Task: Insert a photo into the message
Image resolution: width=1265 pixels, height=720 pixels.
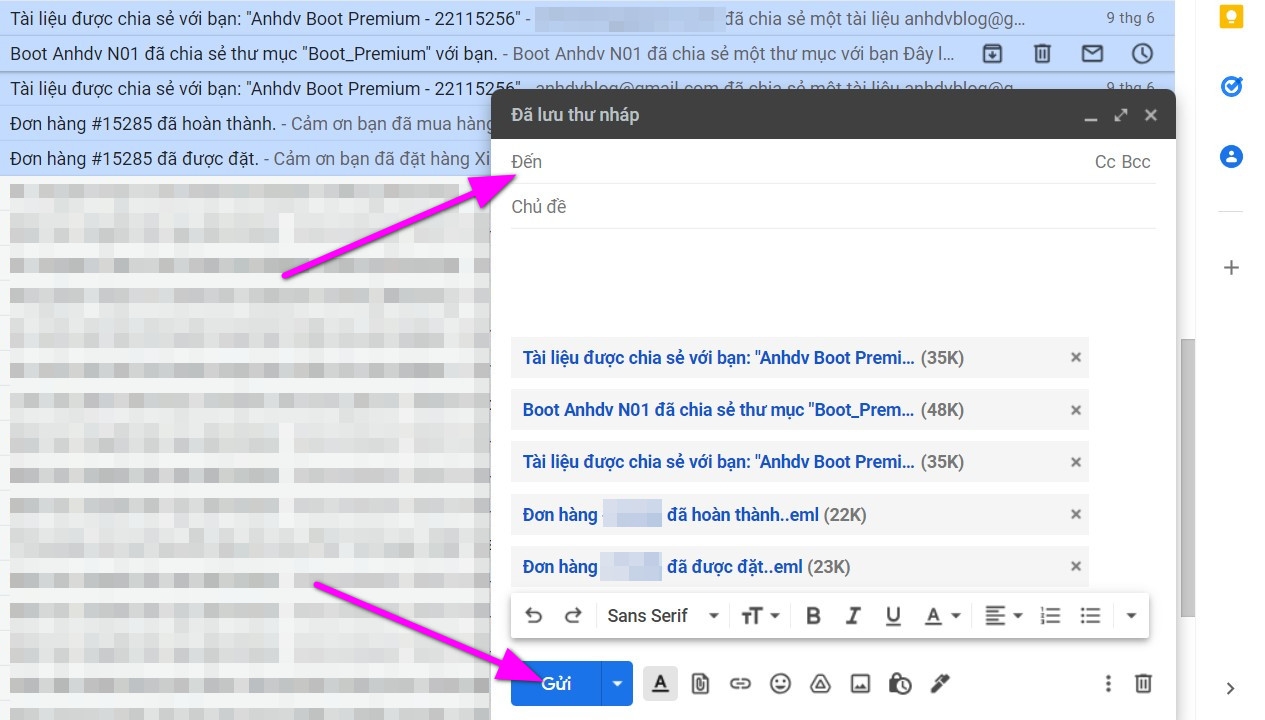Action: coord(860,683)
